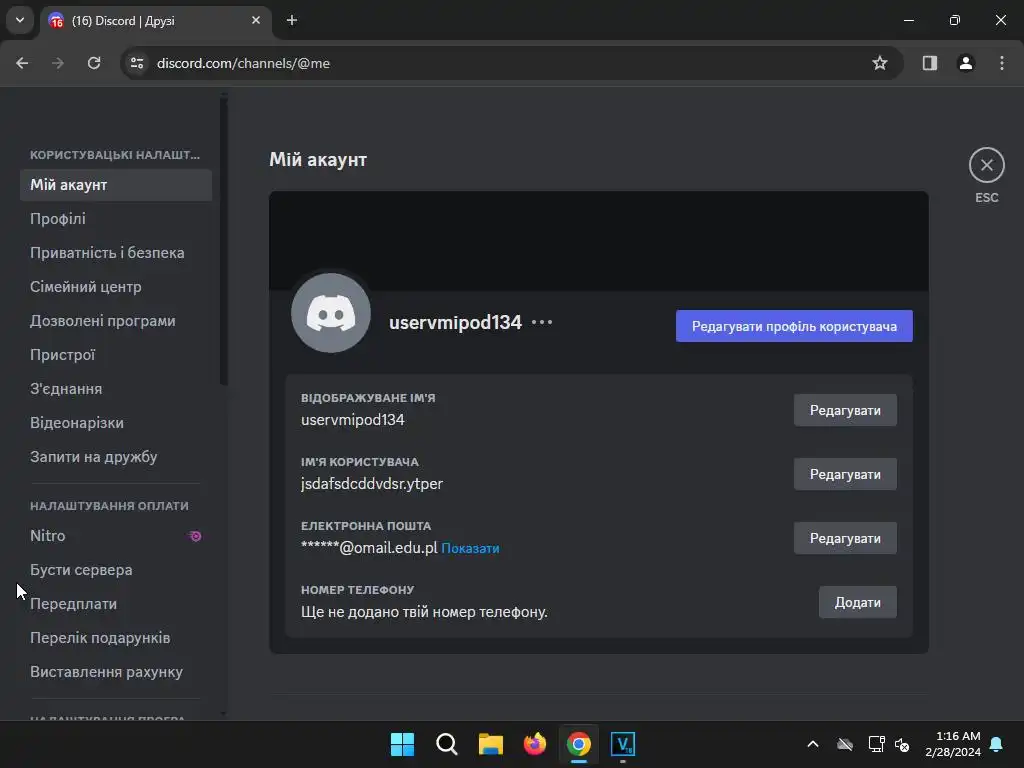Open notifications bell in taskbar
Viewport: 1024px width, 768px height.
[x=997, y=744]
